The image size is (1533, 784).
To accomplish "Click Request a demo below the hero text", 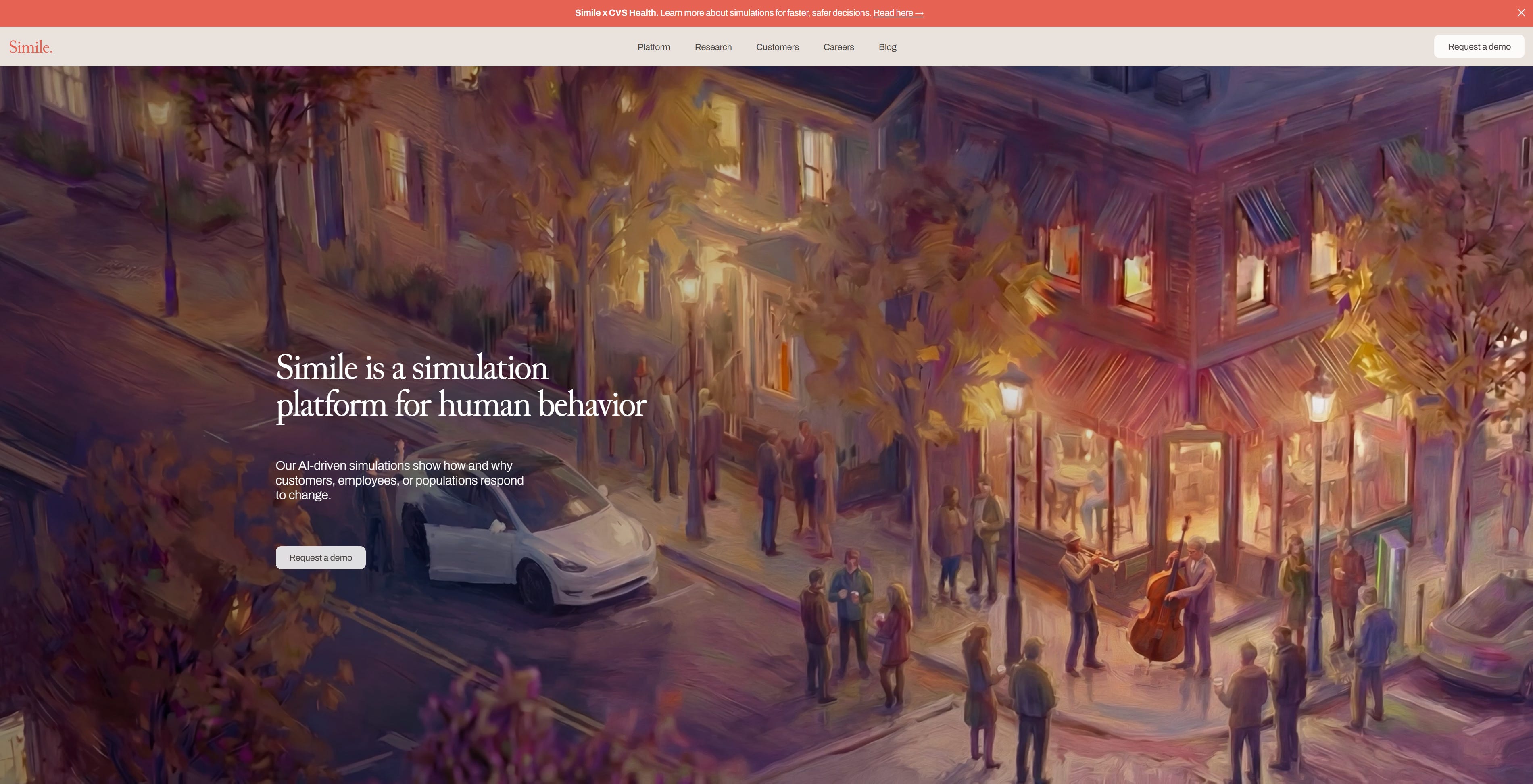I will (x=320, y=557).
